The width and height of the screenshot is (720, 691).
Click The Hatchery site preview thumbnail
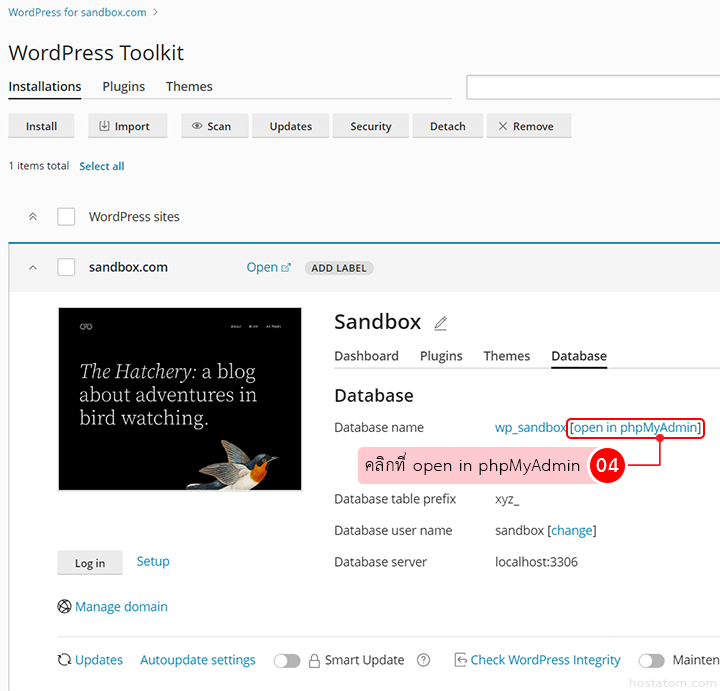[180, 399]
